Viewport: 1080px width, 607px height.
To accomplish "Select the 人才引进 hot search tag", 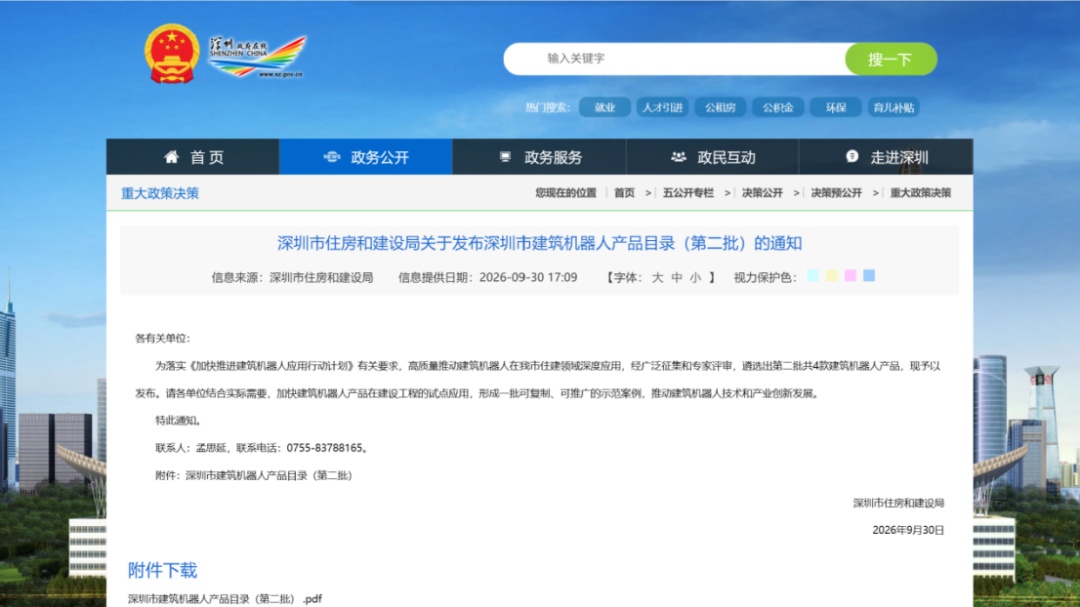I will [x=662, y=107].
